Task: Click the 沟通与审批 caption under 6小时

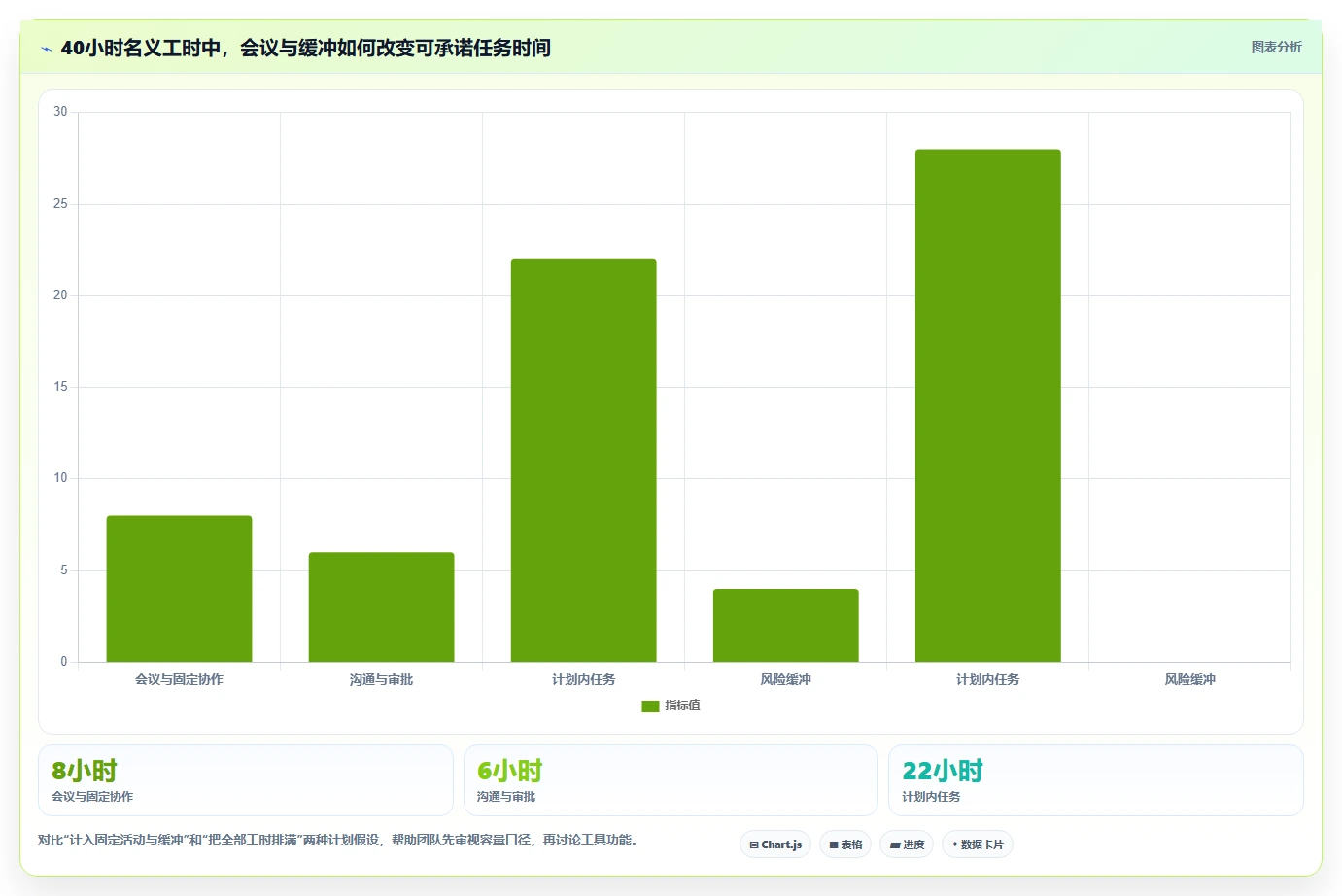Action: [x=506, y=797]
